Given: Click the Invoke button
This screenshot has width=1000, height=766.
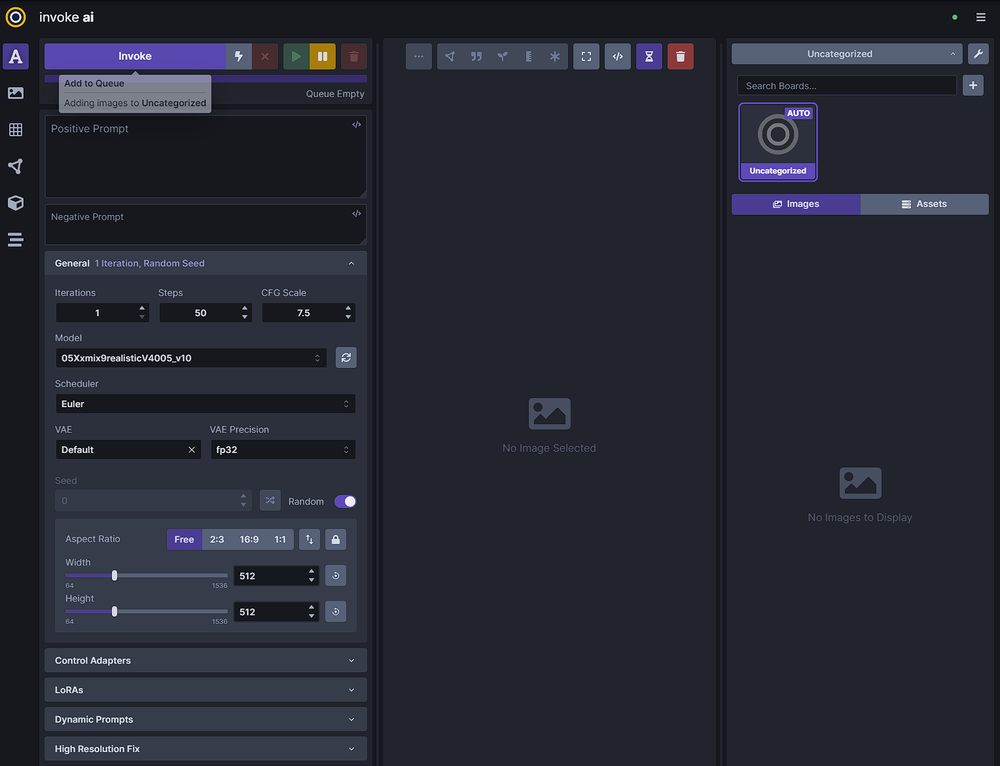Looking at the screenshot, I should coord(135,56).
